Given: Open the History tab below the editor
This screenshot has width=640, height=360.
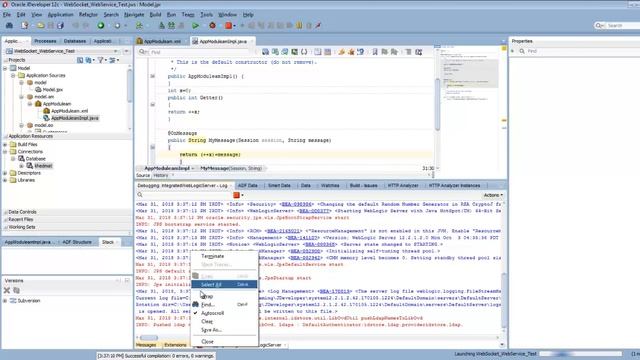Looking at the screenshot, I should 161,176.
